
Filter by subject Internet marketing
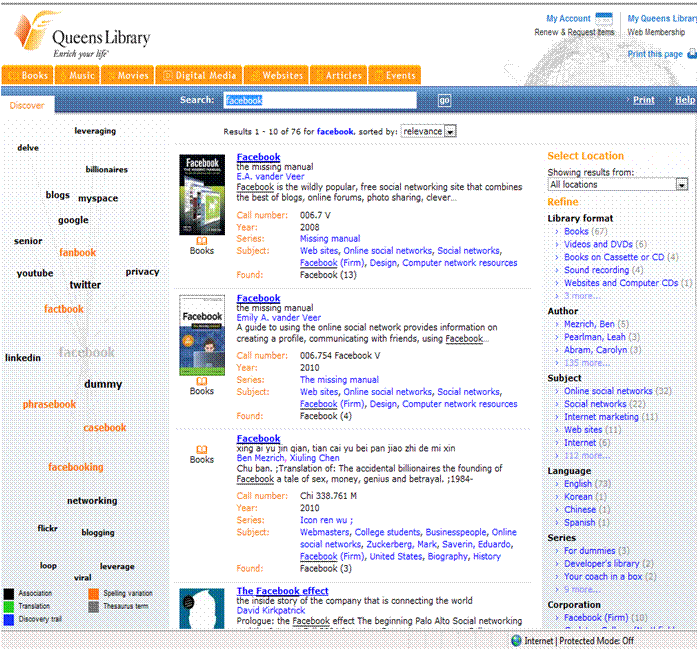[x=611, y=417]
